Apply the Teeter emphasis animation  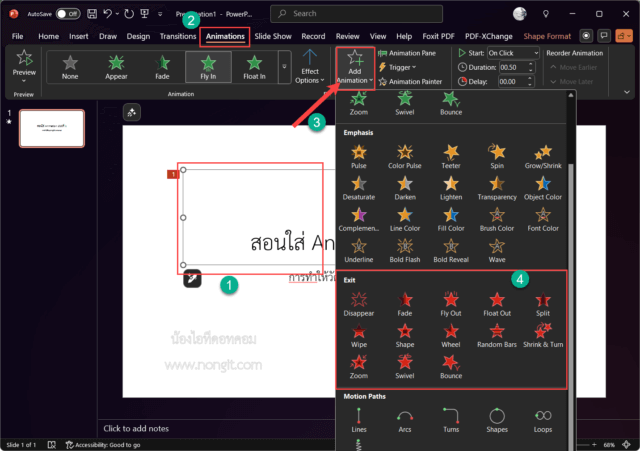pos(451,157)
